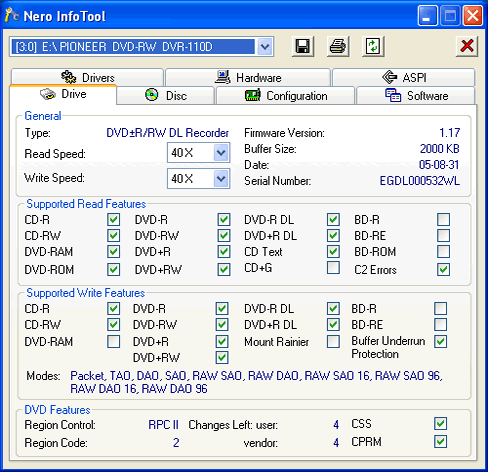This screenshot has height=472, width=488.
Task: Maximize the Nero InfoTool window
Action: tap(450, 16)
